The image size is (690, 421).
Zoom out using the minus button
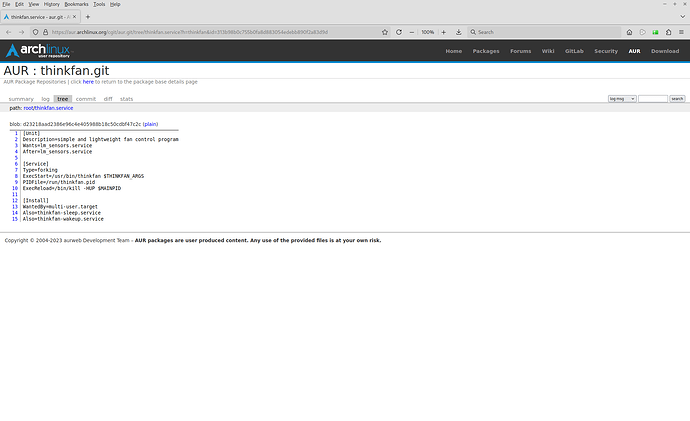coord(412,32)
